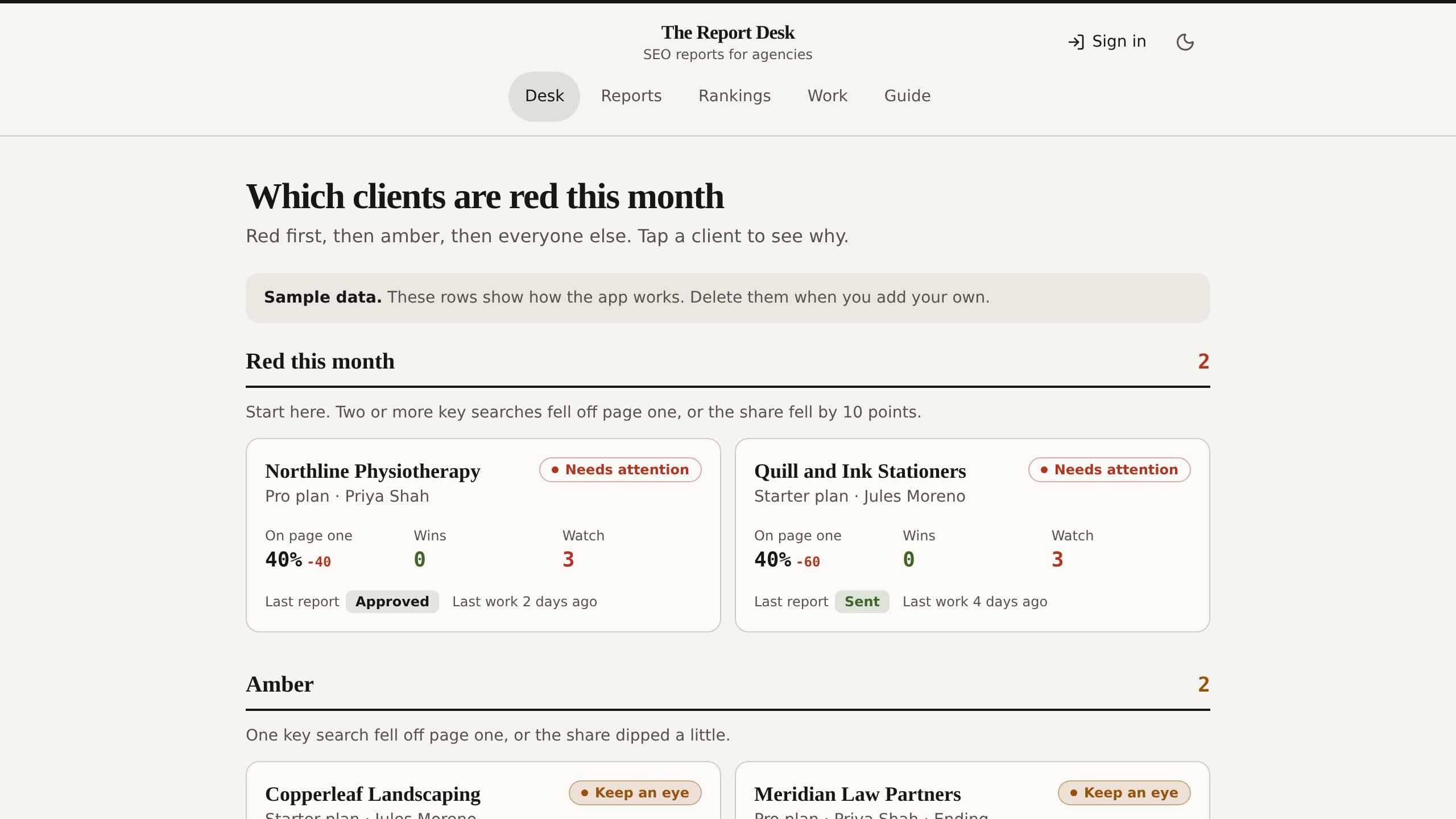Click the Sample data notice banner
This screenshot has width=1456, height=819.
727,298
